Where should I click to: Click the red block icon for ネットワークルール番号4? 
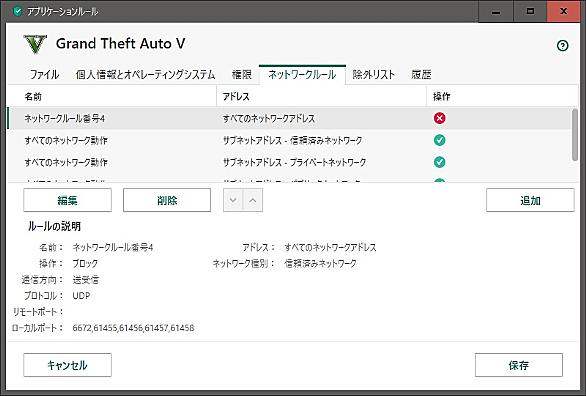pyautogui.click(x=440, y=118)
